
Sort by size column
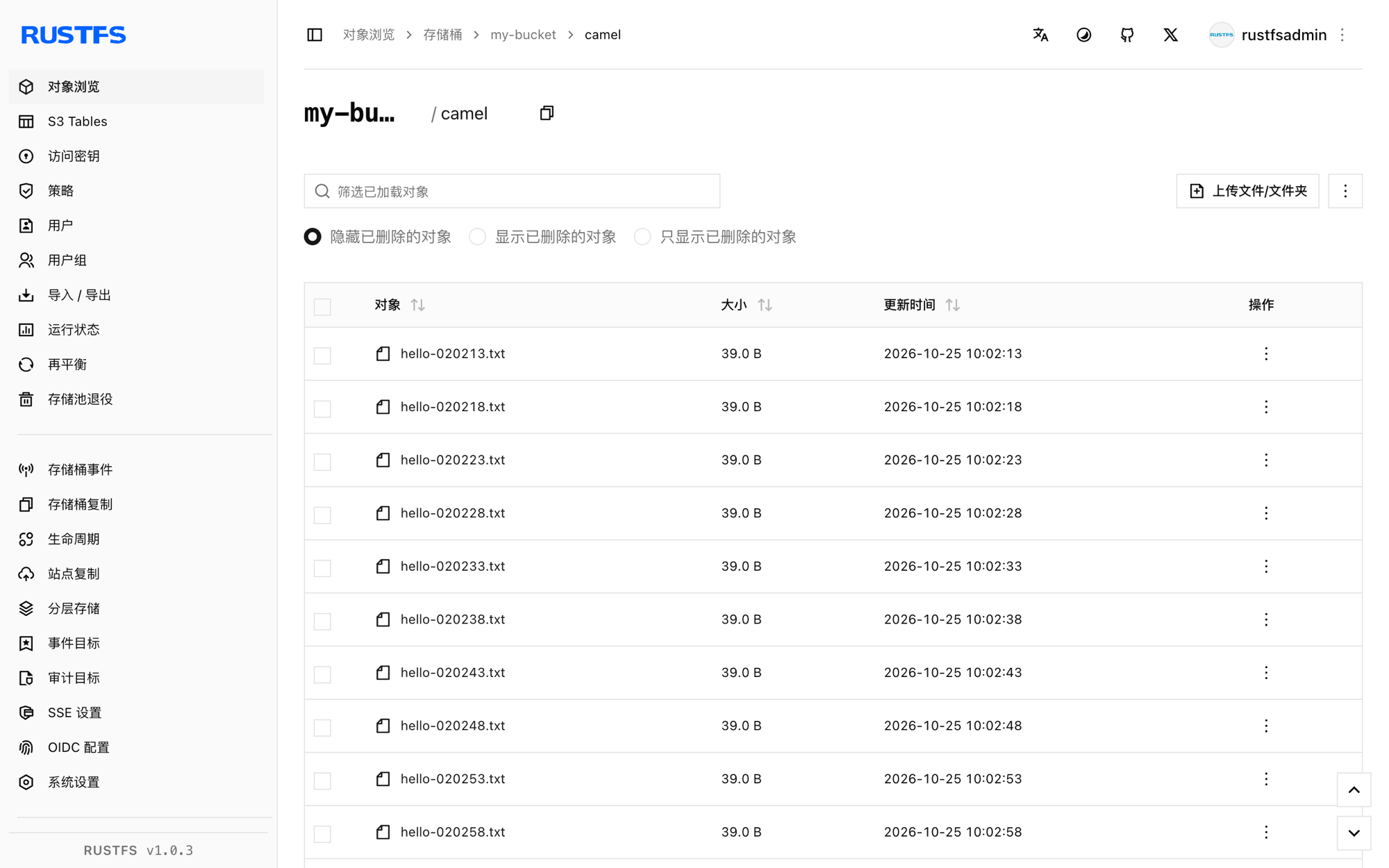[x=765, y=305]
